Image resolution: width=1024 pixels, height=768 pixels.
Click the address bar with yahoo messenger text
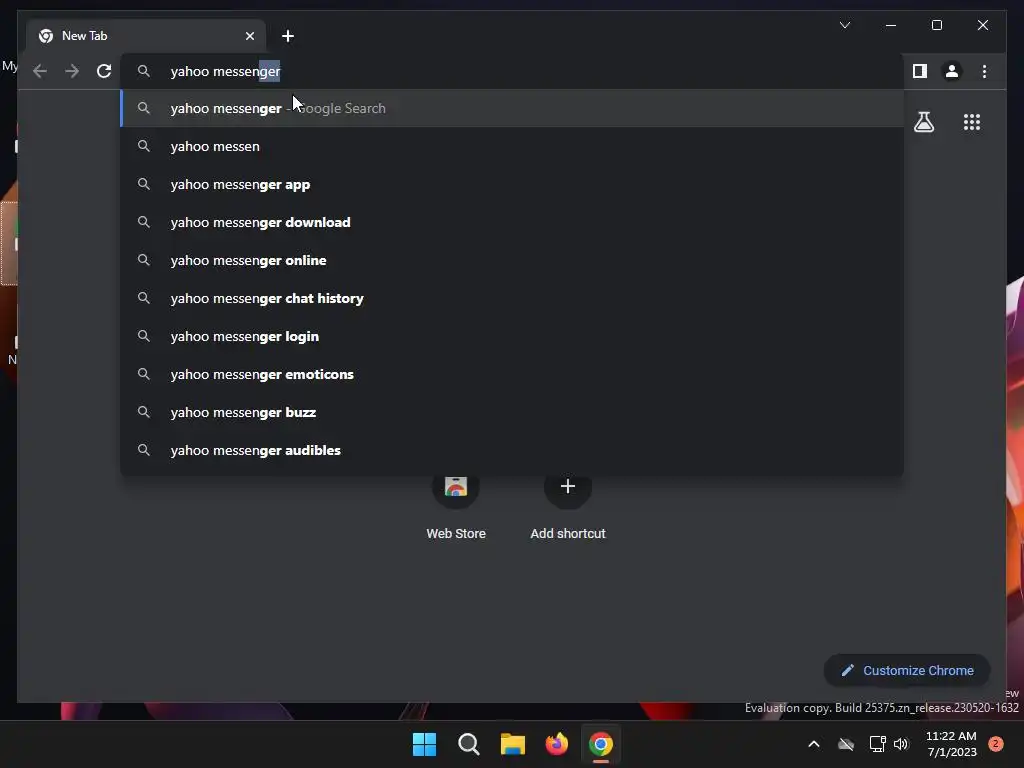512,71
